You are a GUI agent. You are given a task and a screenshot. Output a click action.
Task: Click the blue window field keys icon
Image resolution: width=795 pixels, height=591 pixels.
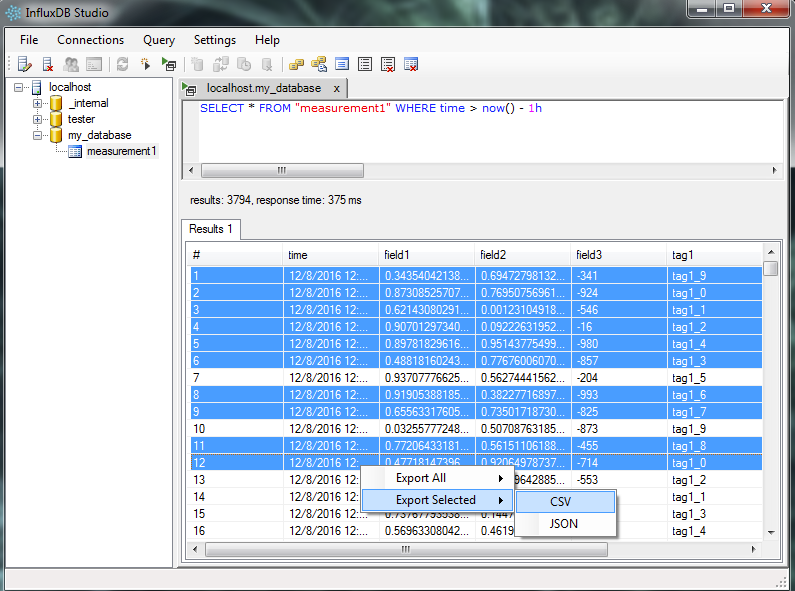pos(342,64)
